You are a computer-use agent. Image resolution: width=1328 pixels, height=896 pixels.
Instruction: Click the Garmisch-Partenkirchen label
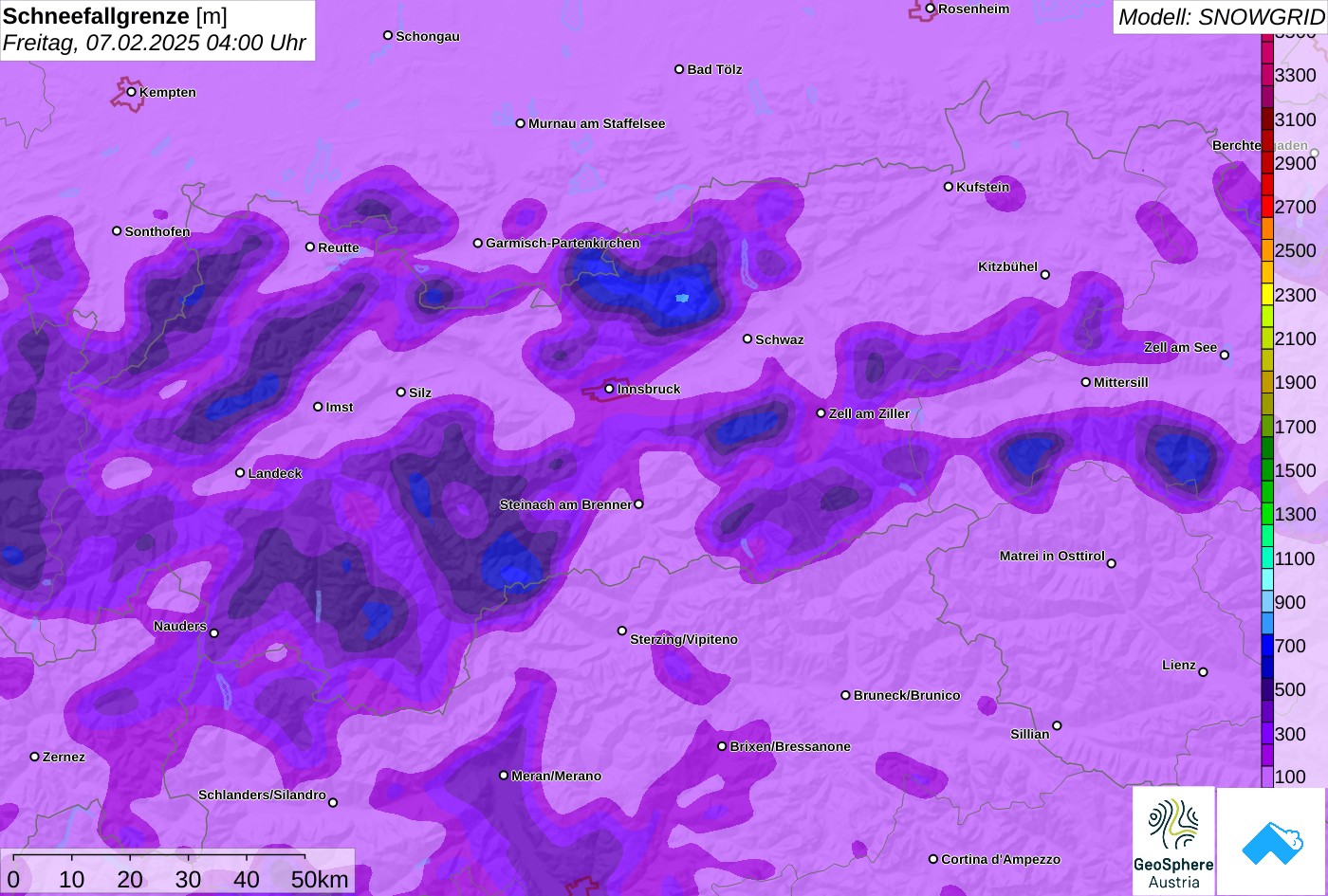click(x=563, y=244)
